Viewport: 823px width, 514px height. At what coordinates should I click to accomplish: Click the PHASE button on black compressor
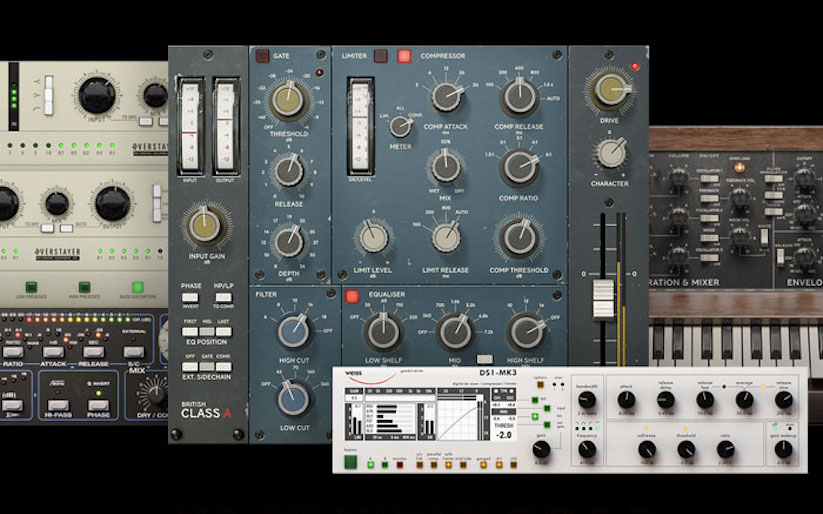(98, 405)
